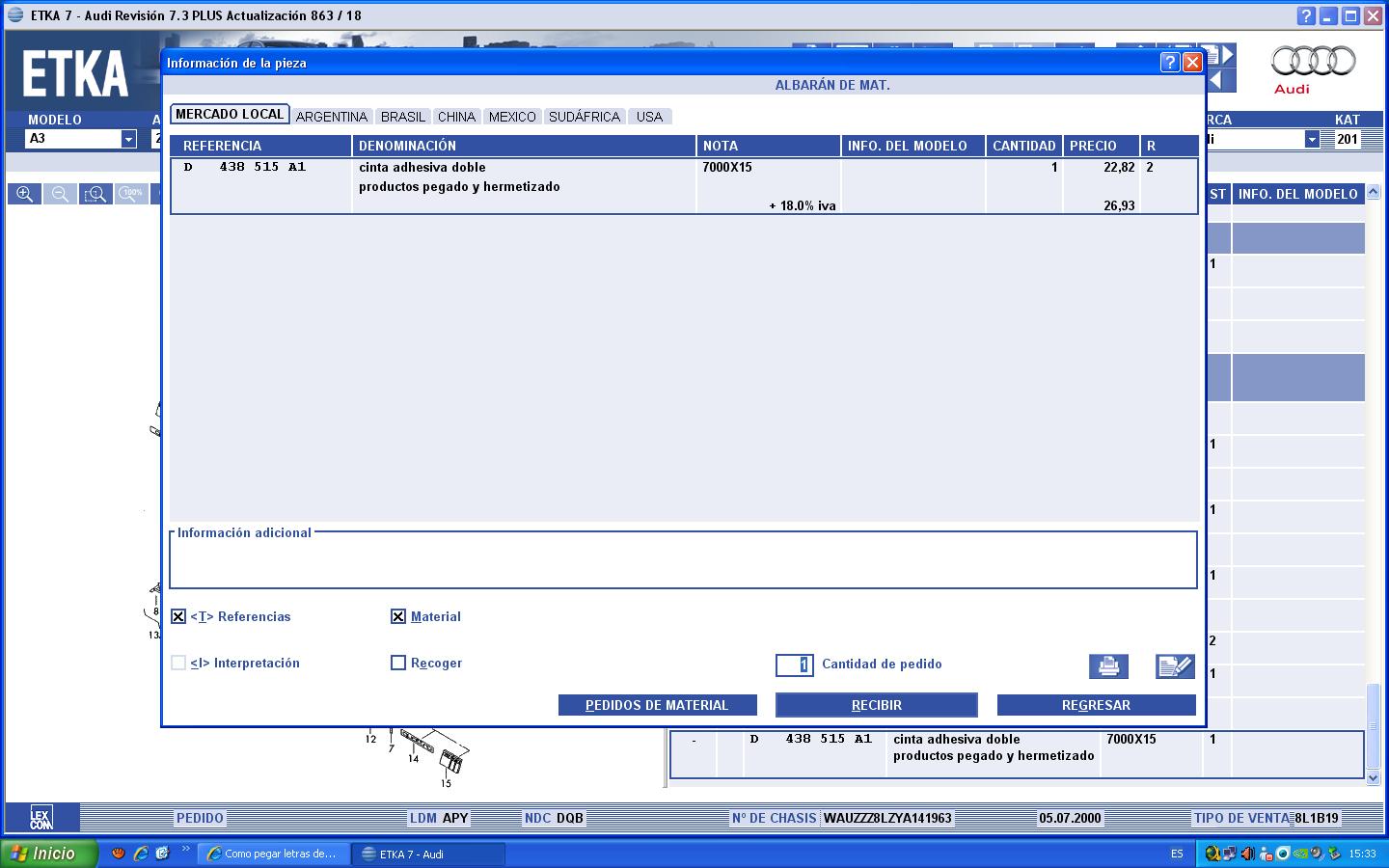Click the printer icon in the dialog
Screen dimensions: 1389x868
tap(1108, 665)
